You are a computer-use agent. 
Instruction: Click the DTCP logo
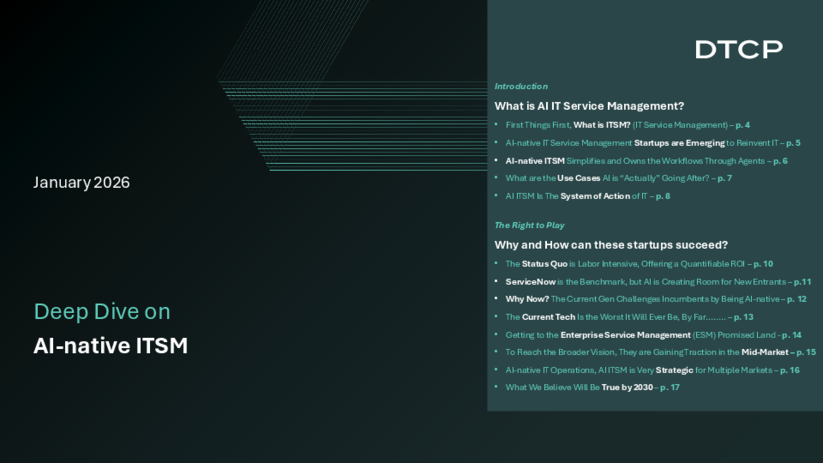tap(738, 49)
